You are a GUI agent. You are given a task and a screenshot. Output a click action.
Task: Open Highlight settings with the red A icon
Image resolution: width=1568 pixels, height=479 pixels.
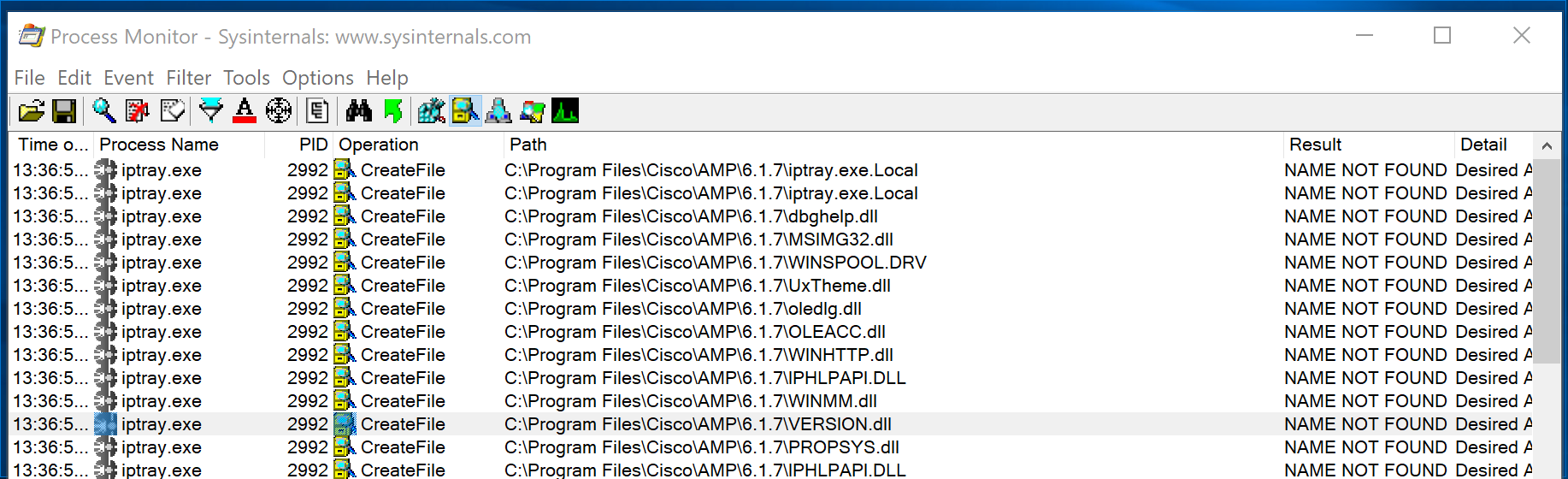point(245,110)
